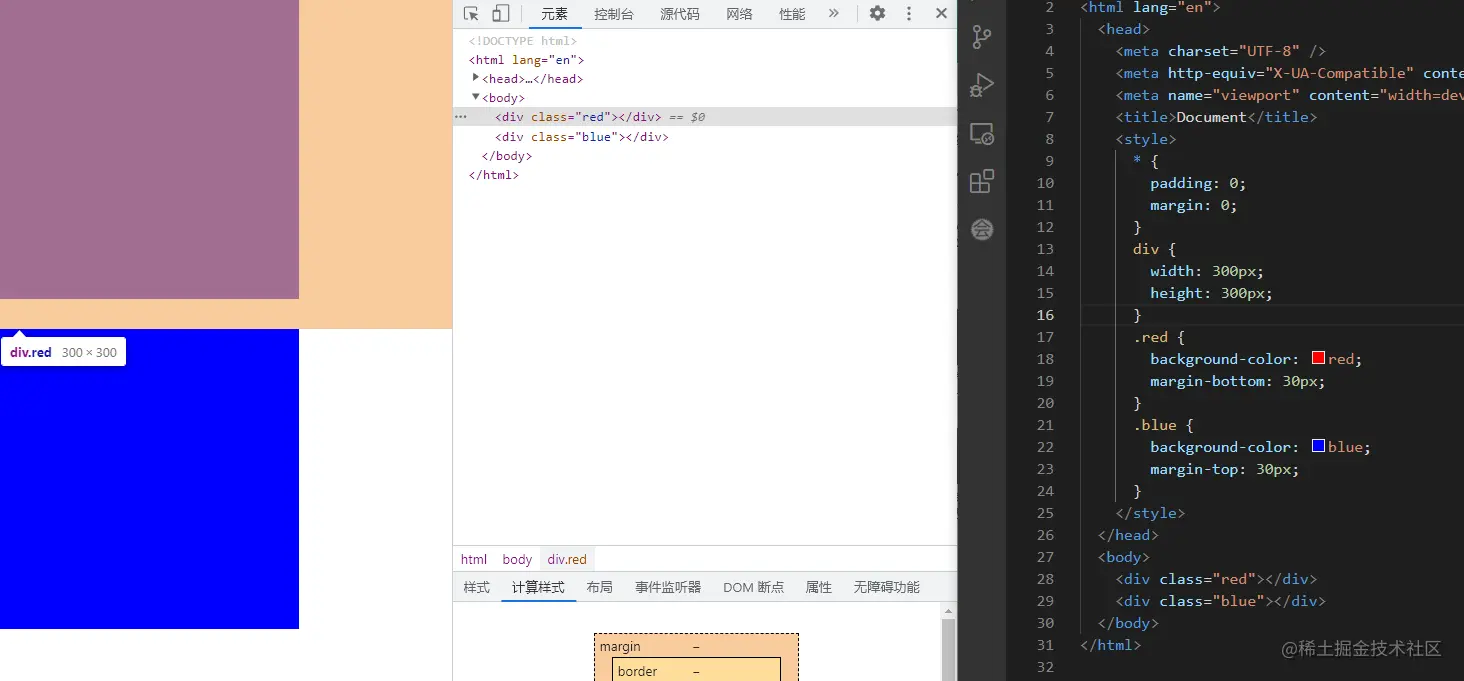Select div.red in the breadcrumb bar
The width and height of the screenshot is (1464, 681).
pos(567,558)
